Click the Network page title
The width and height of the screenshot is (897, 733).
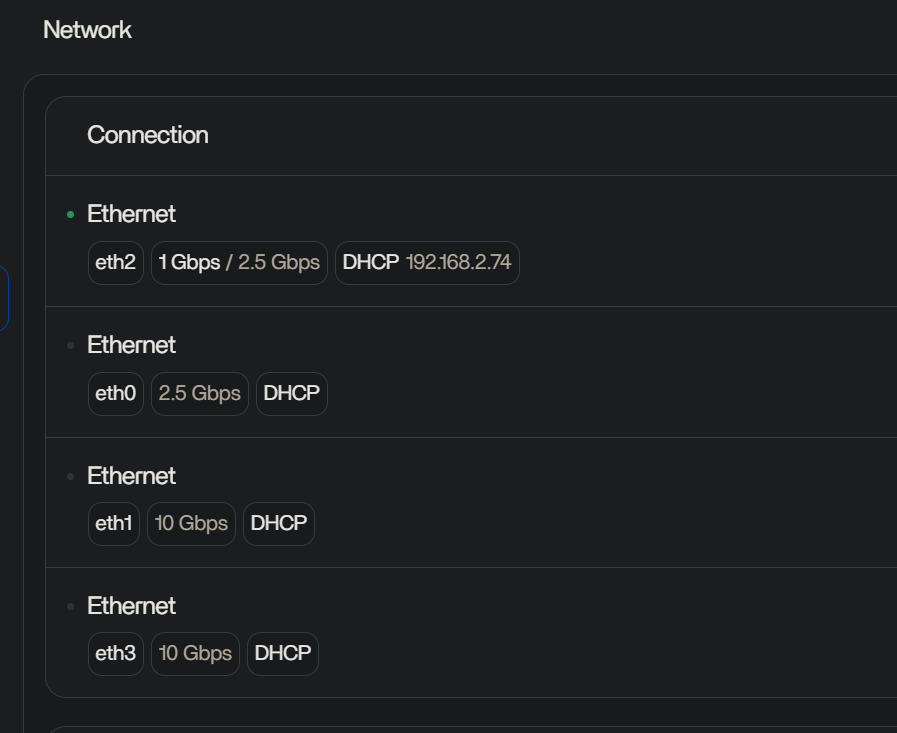pyautogui.click(x=88, y=30)
